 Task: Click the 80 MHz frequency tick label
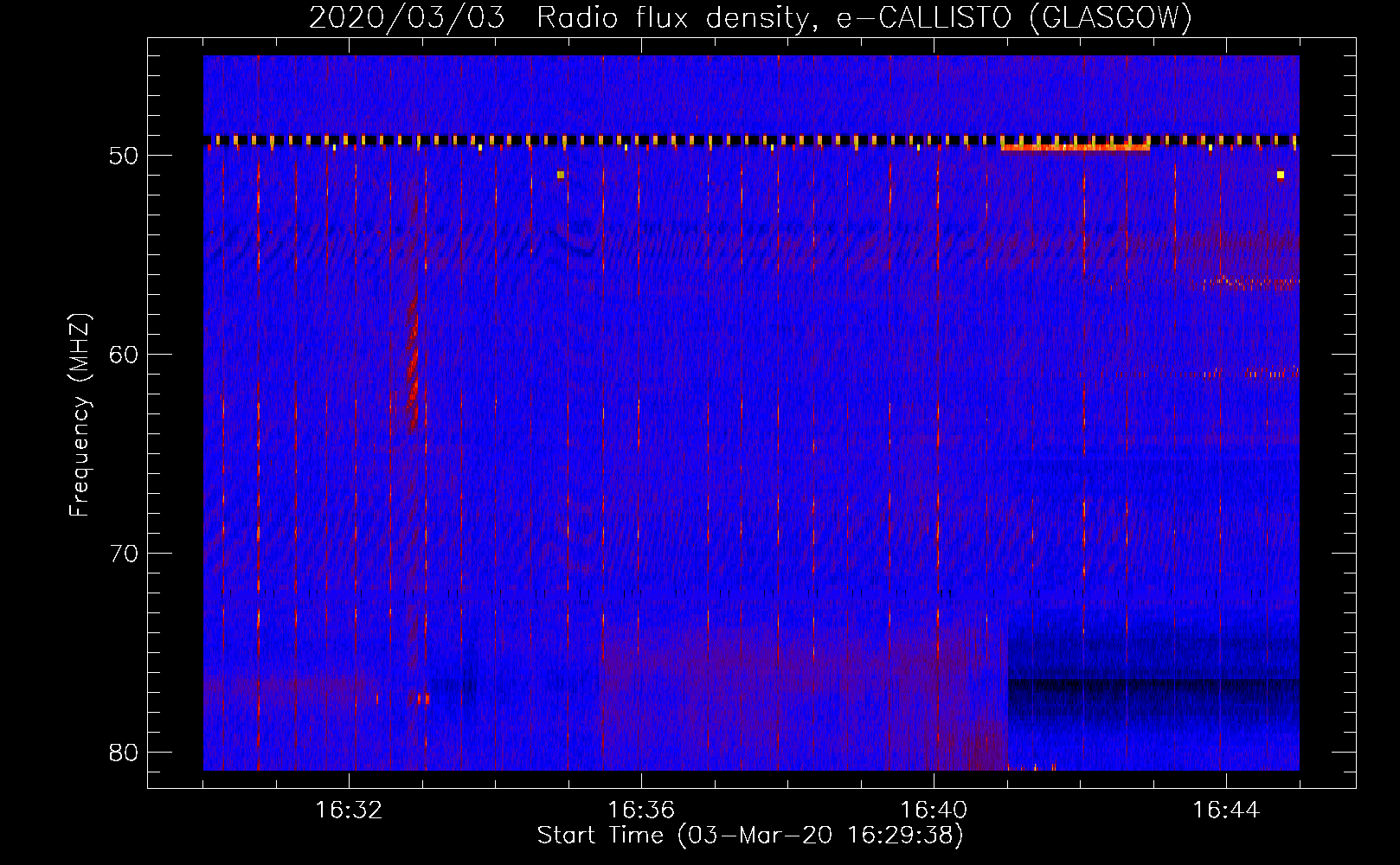pyautogui.click(x=125, y=753)
